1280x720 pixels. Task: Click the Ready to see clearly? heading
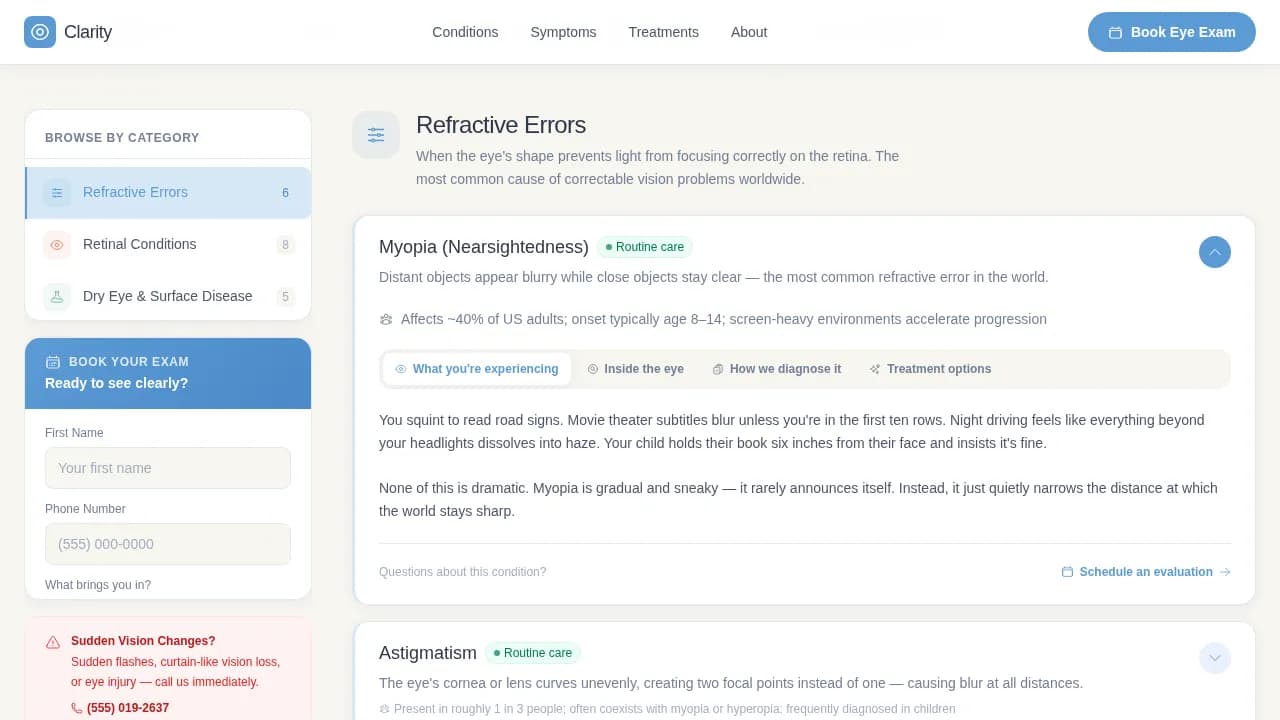116,383
